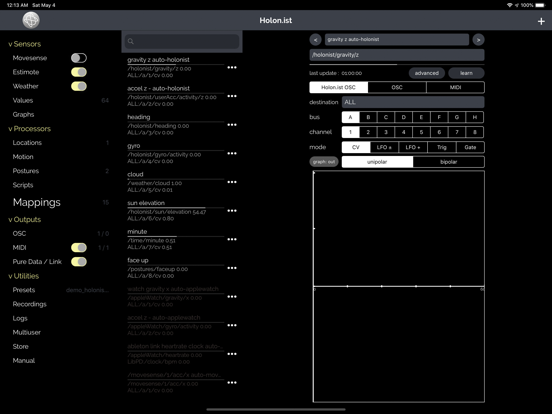Set mode to Gate
Viewport: 552px width, 414px height.
coord(470,147)
